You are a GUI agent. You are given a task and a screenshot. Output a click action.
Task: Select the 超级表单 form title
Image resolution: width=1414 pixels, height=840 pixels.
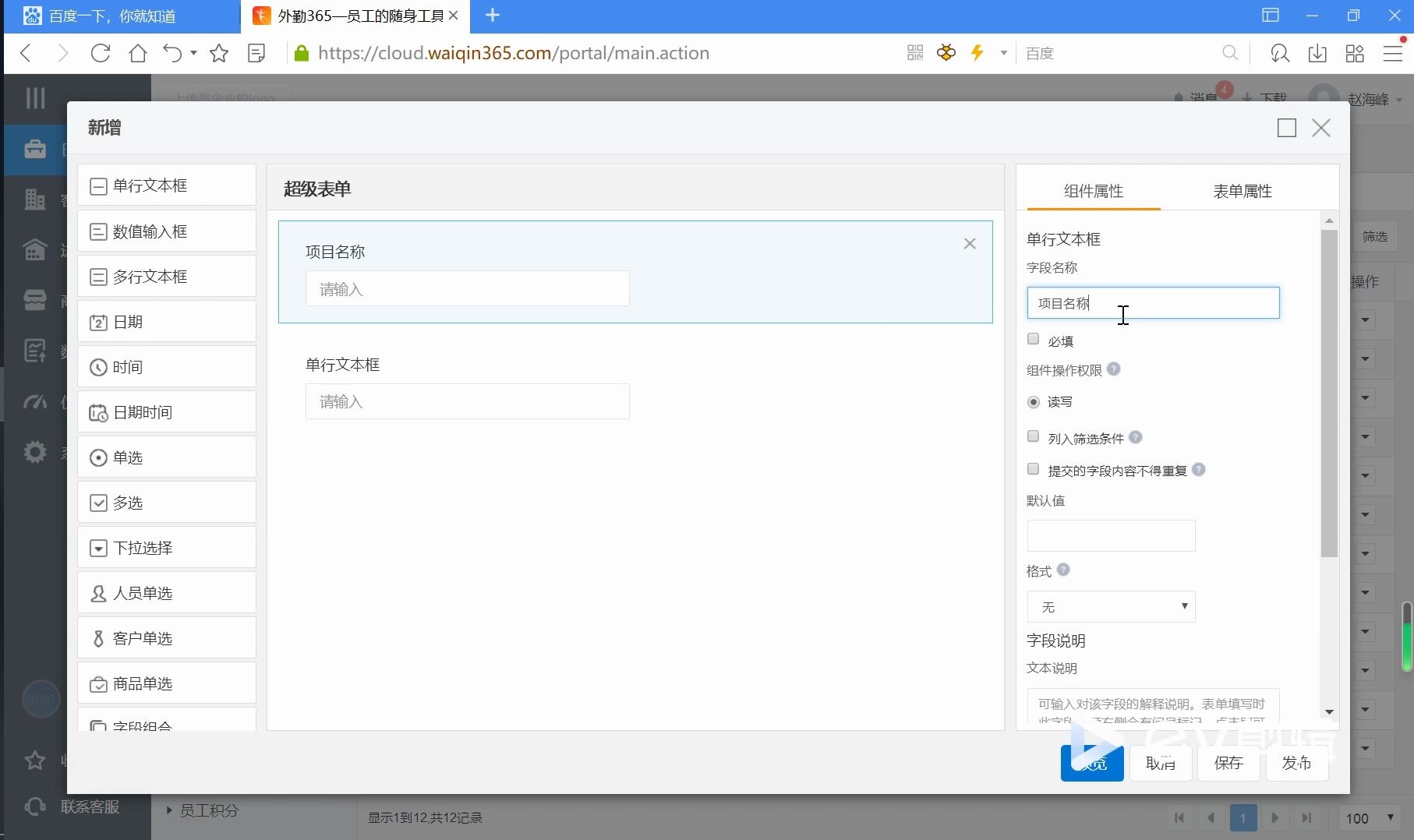pyautogui.click(x=317, y=189)
